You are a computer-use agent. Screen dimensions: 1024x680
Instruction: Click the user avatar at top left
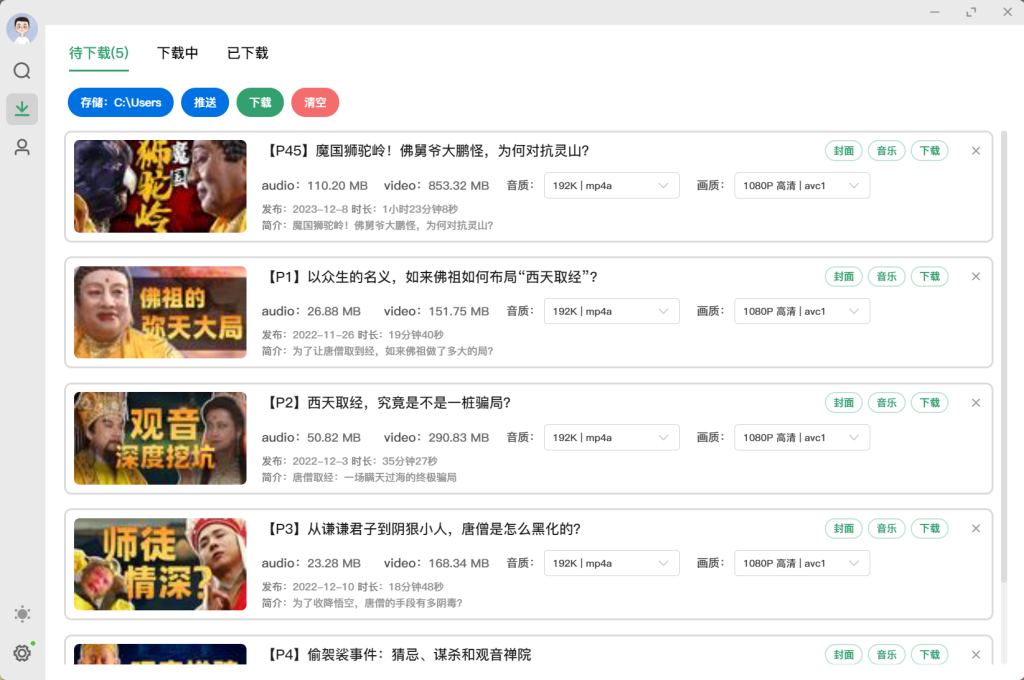(x=20, y=27)
